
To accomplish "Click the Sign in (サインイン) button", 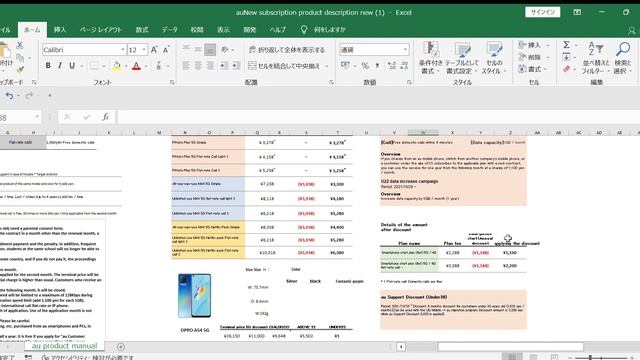I will coord(542,12).
